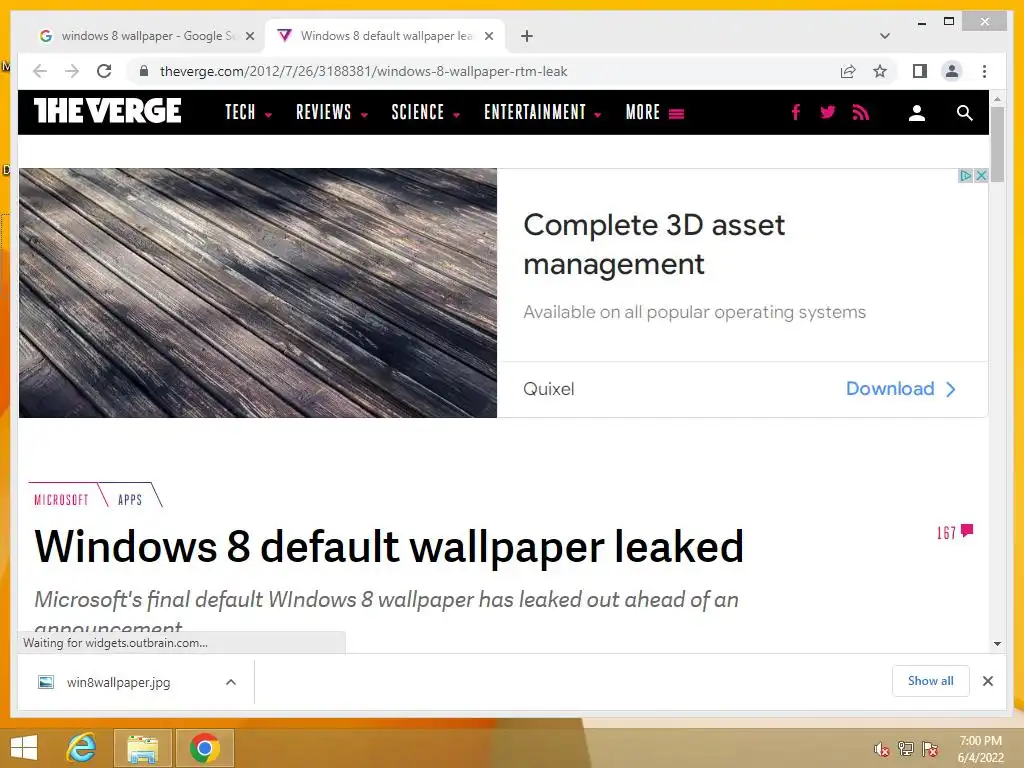The image size is (1024, 768).
Task: Click win8wallpaper.jpg file icon in downloads
Action: tap(46, 682)
